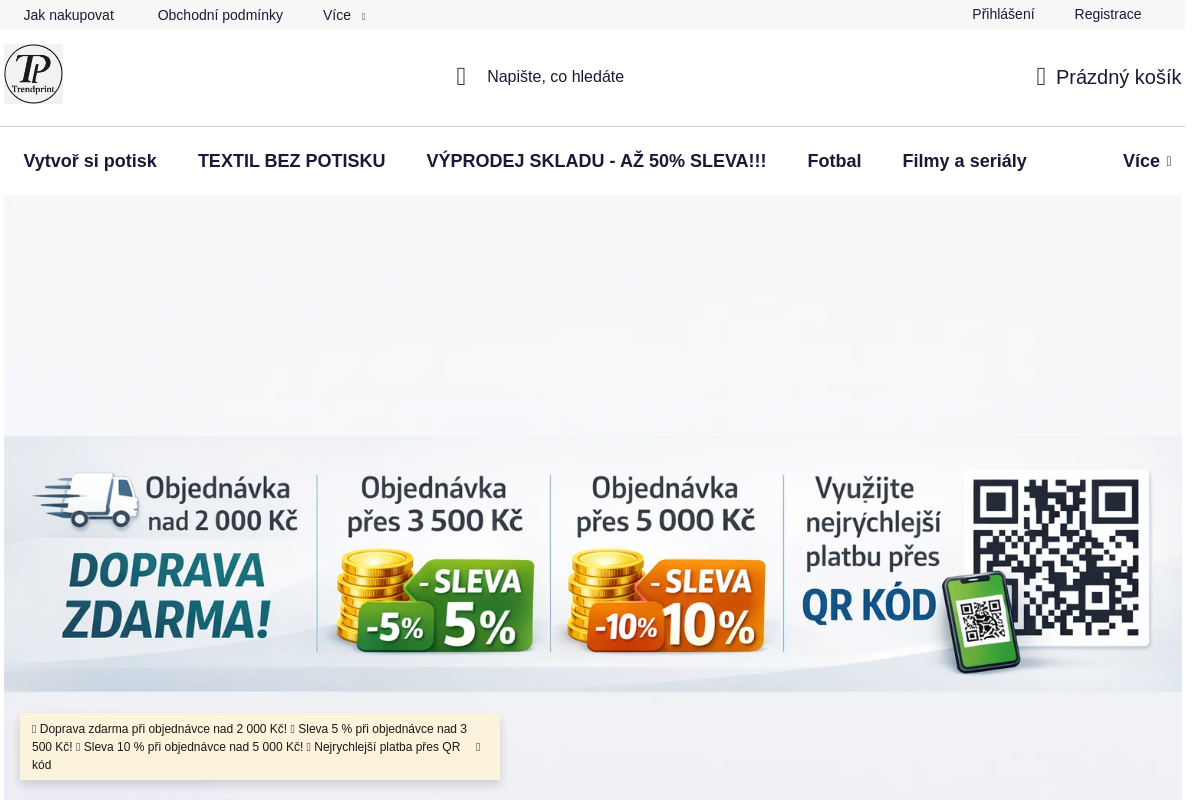1200x800 pixels.
Task: Open the Jak nakupovat page
Action: pos(68,15)
